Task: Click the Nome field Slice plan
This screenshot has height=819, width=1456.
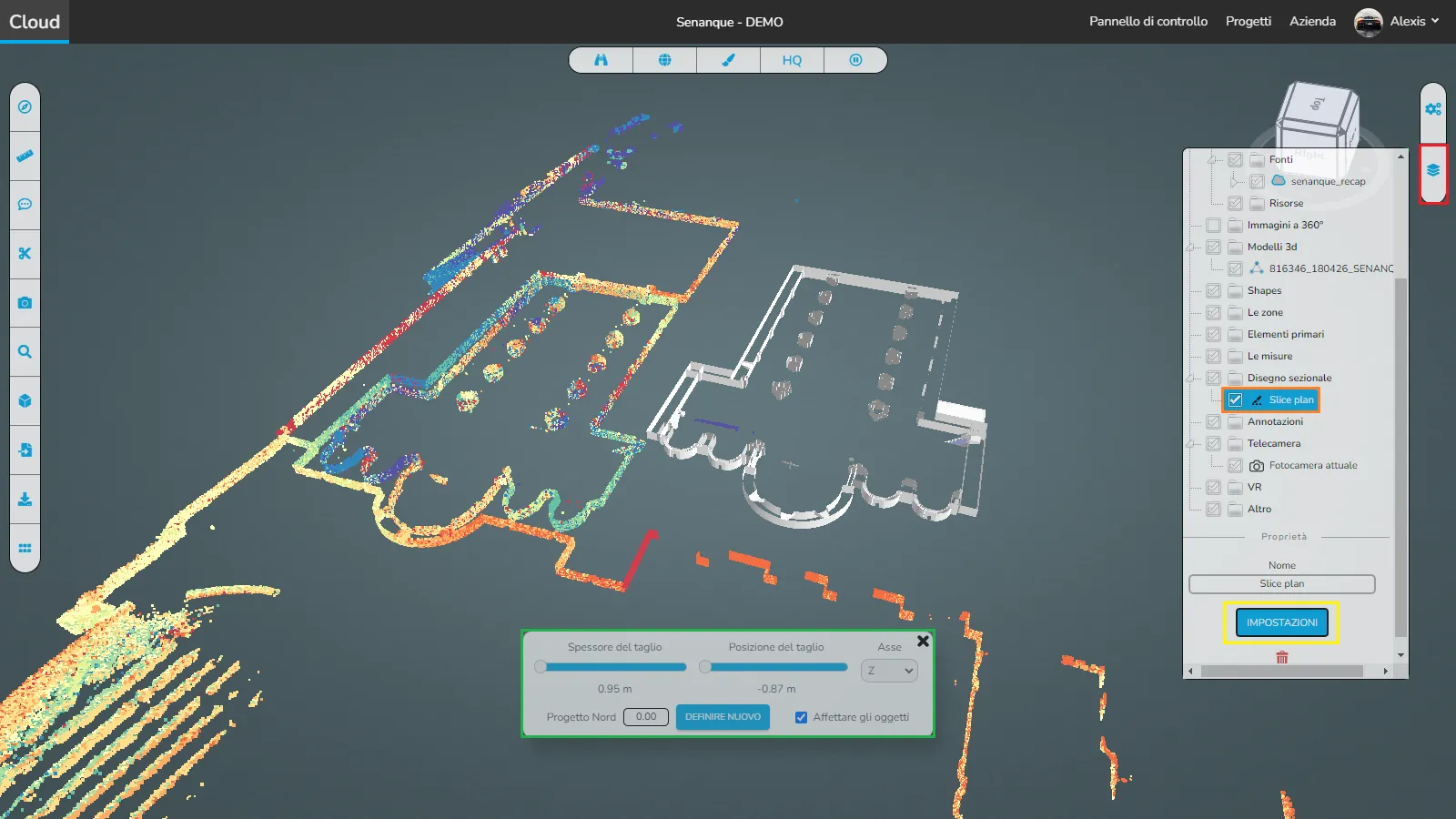Action: (x=1281, y=584)
